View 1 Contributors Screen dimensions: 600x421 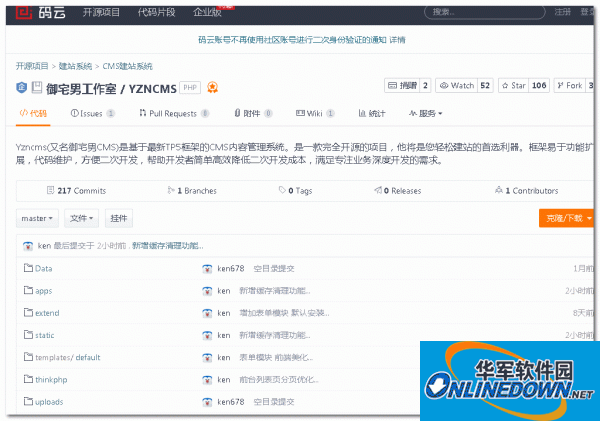click(x=527, y=191)
